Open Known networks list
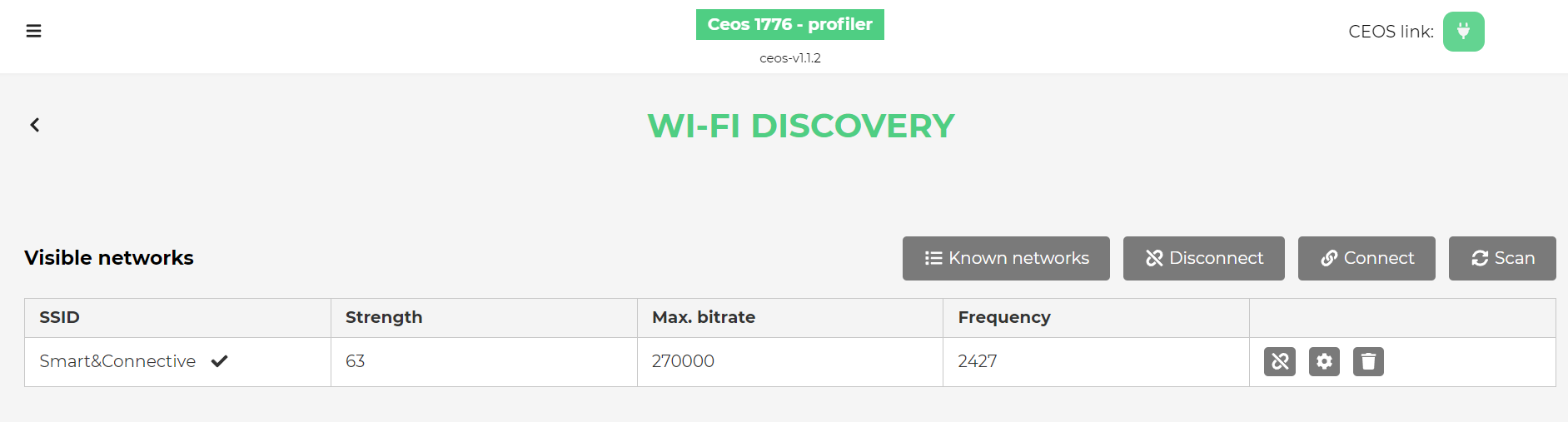Image resolution: width=1568 pixels, height=422 pixels. tap(1006, 258)
